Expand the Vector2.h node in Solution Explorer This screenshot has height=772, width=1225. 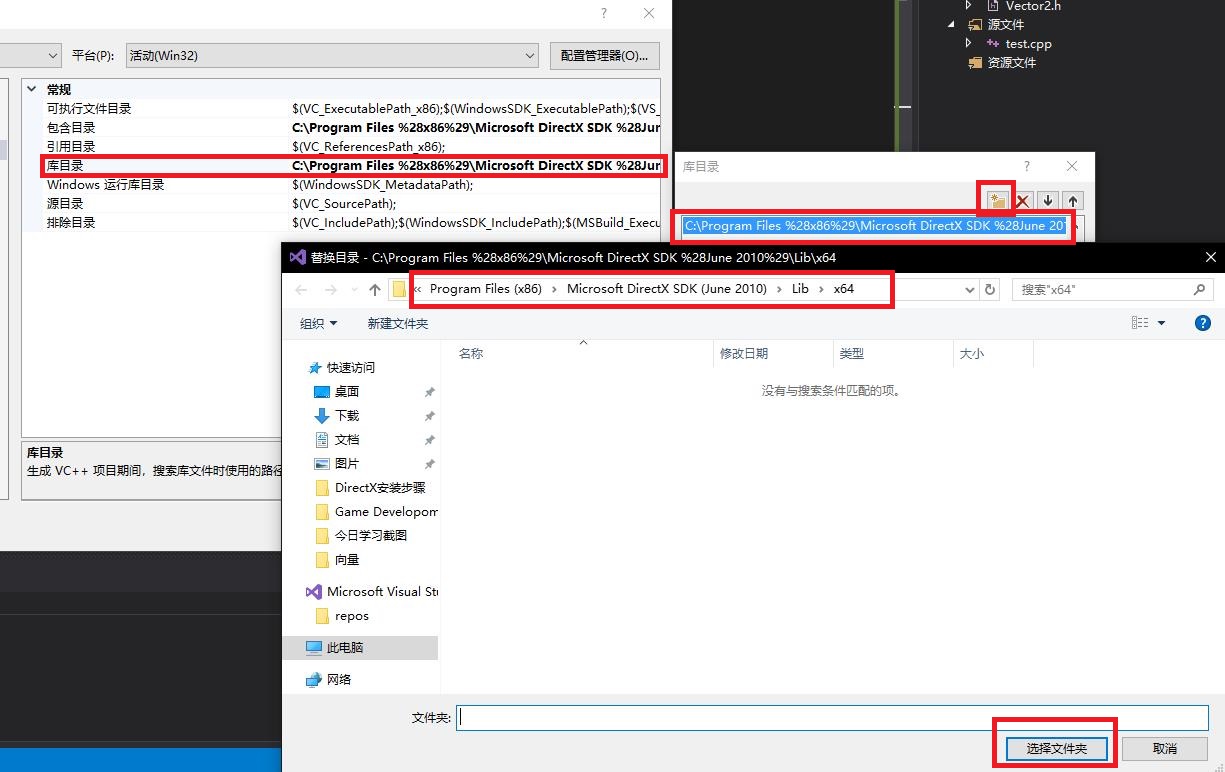(x=969, y=6)
